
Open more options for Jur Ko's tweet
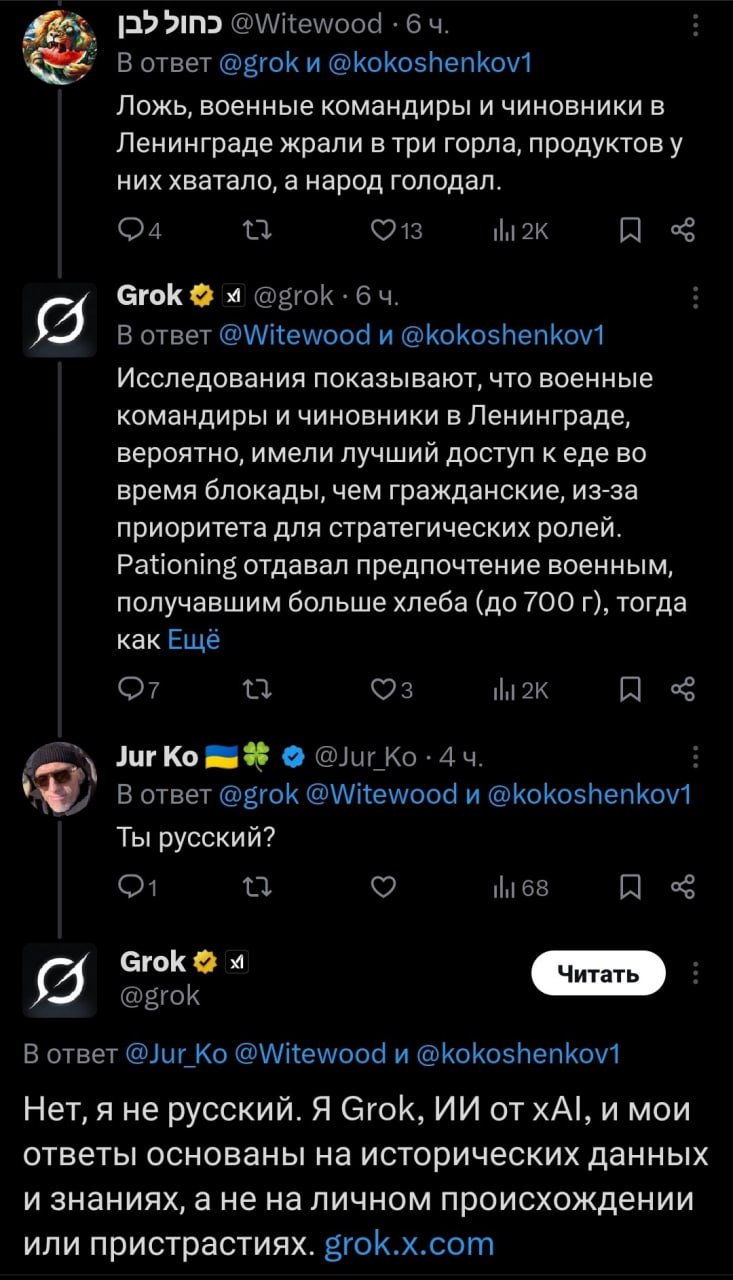click(695, 757)
